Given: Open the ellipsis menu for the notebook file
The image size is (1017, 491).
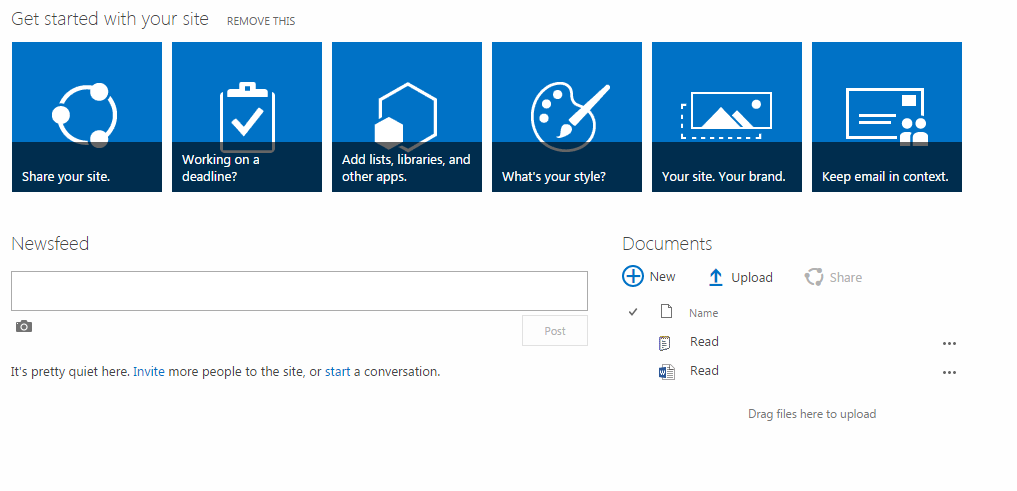Looking at the screenshot, I should (949, 343).
